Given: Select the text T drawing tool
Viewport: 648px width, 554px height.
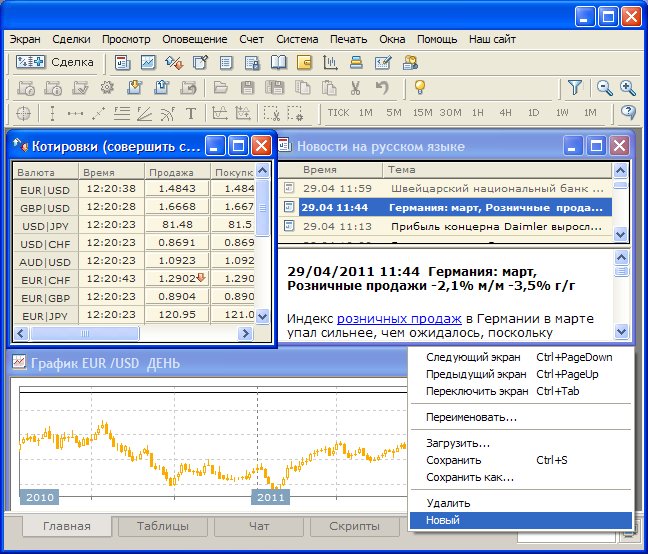Looking at the screenshot, I should tap(190, 113).
